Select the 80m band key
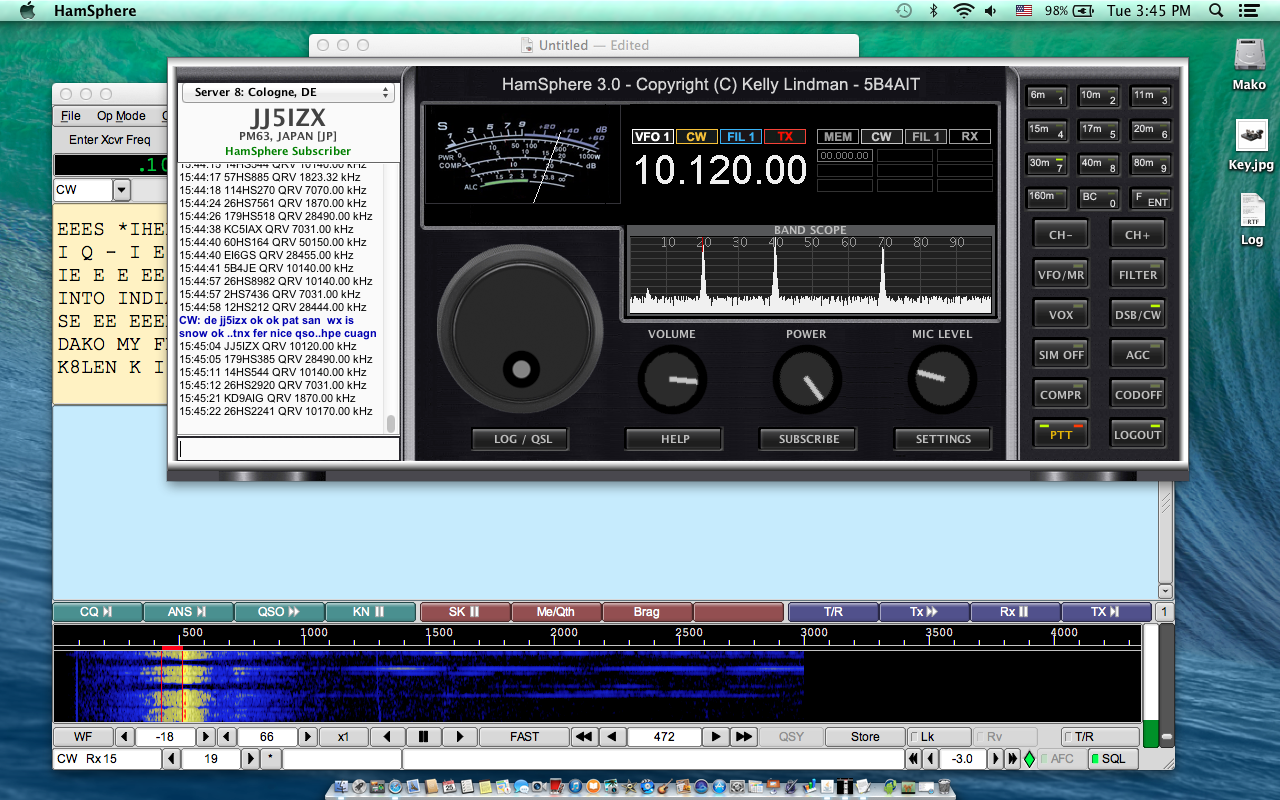 1150,165
